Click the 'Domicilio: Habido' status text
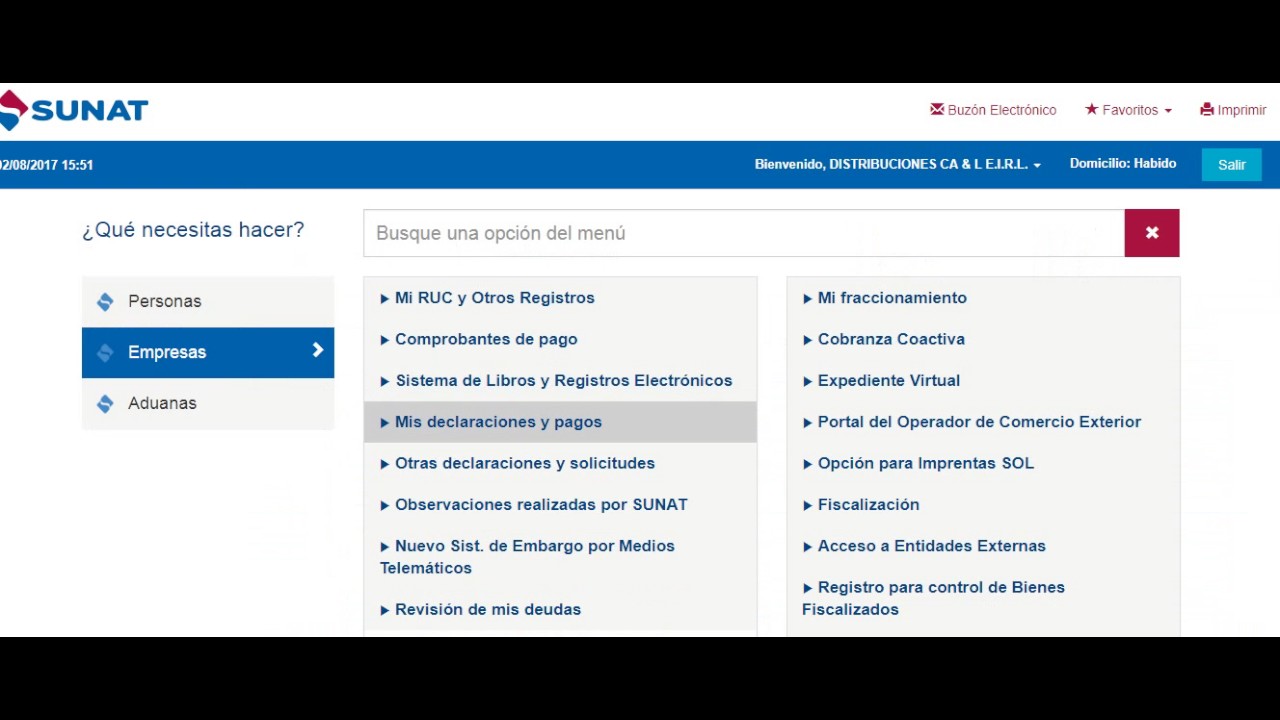The image size is (1280, 720). click(1123, 163)
